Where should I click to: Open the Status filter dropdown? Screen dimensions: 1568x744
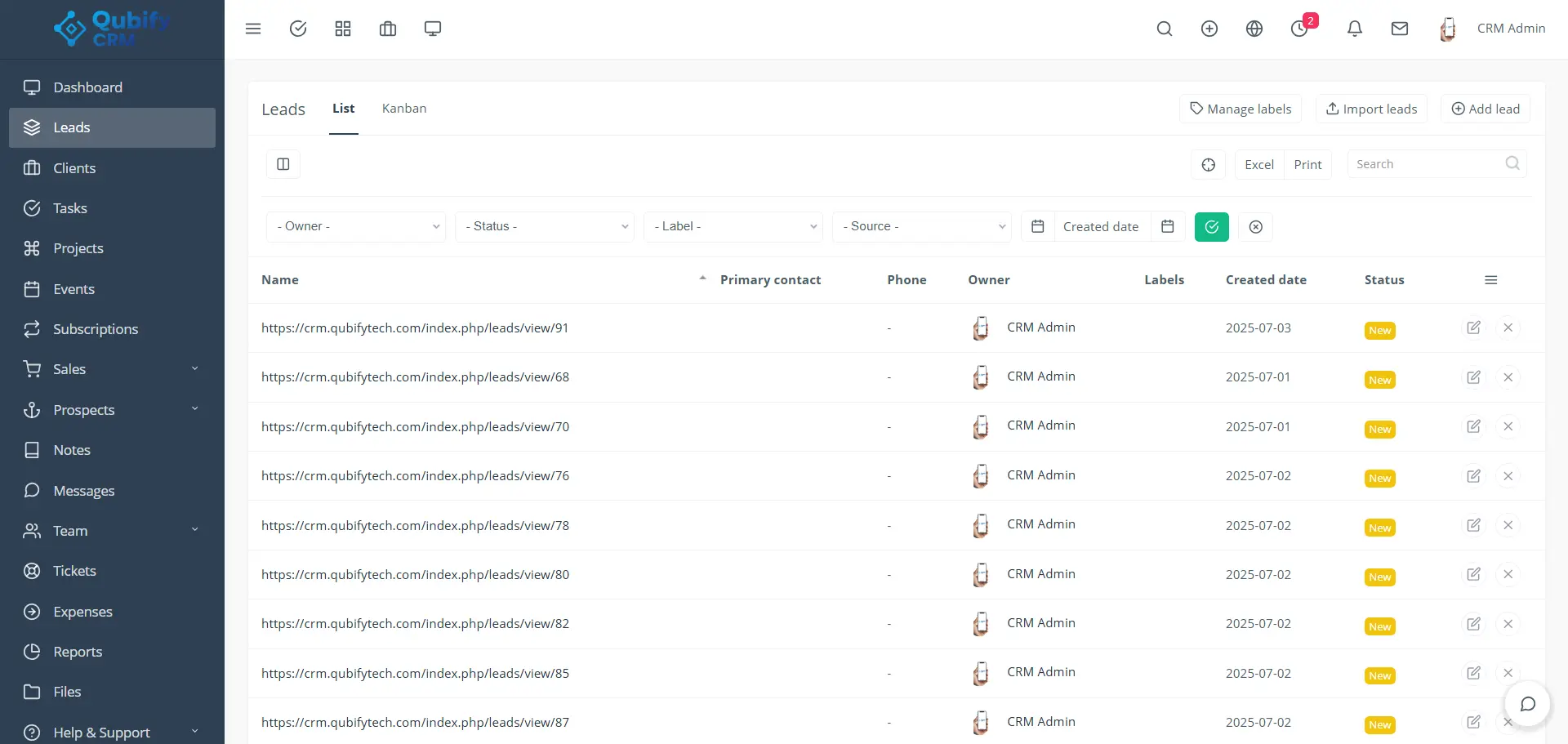tap(545, 227)
